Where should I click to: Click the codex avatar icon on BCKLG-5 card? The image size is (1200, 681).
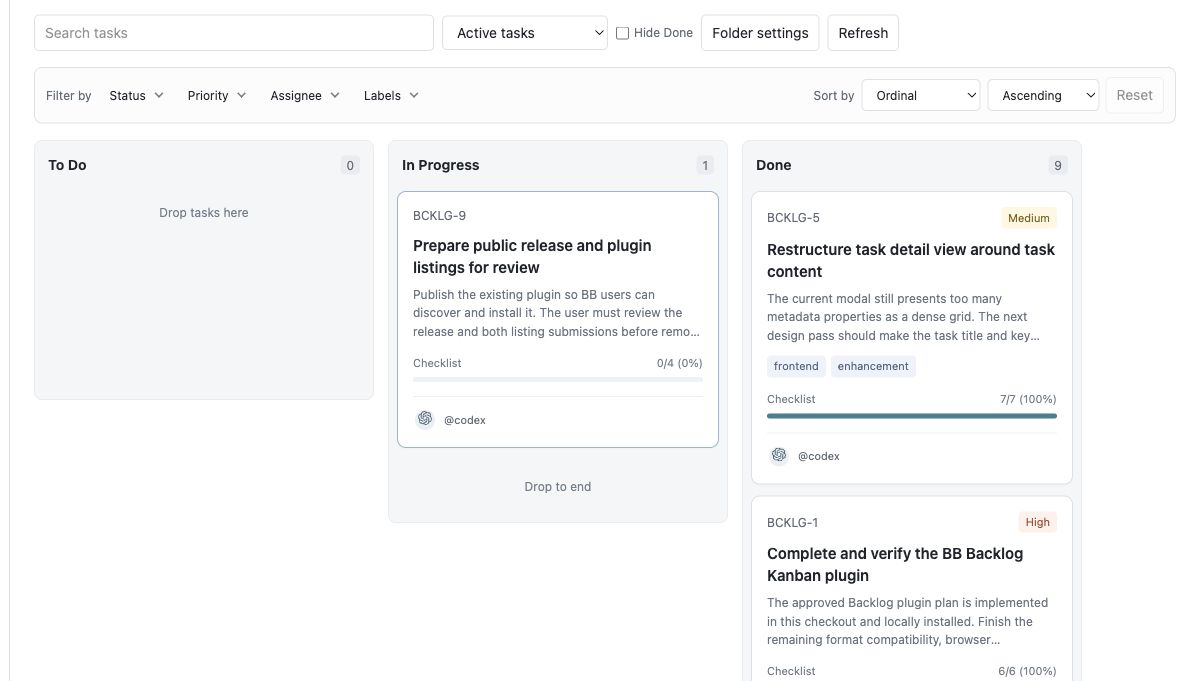point(779,455)
